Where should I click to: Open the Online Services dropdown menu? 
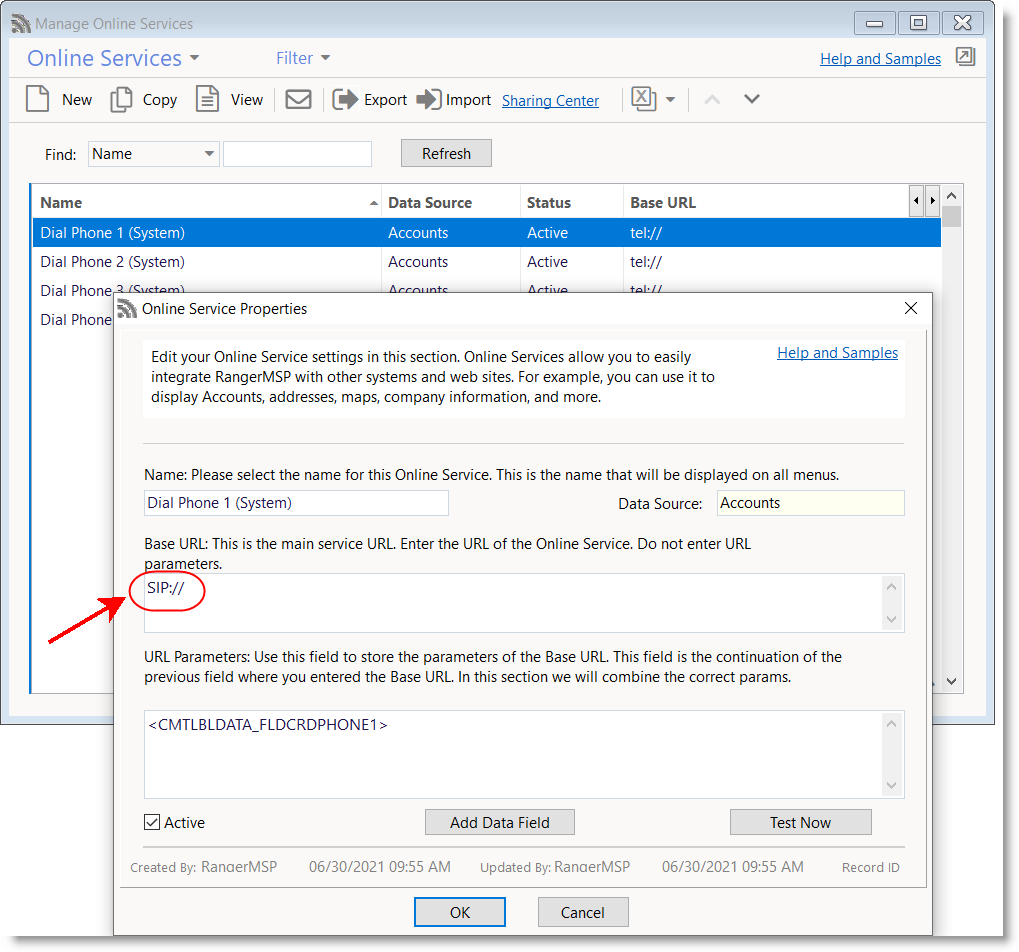(x=113, y=58)
